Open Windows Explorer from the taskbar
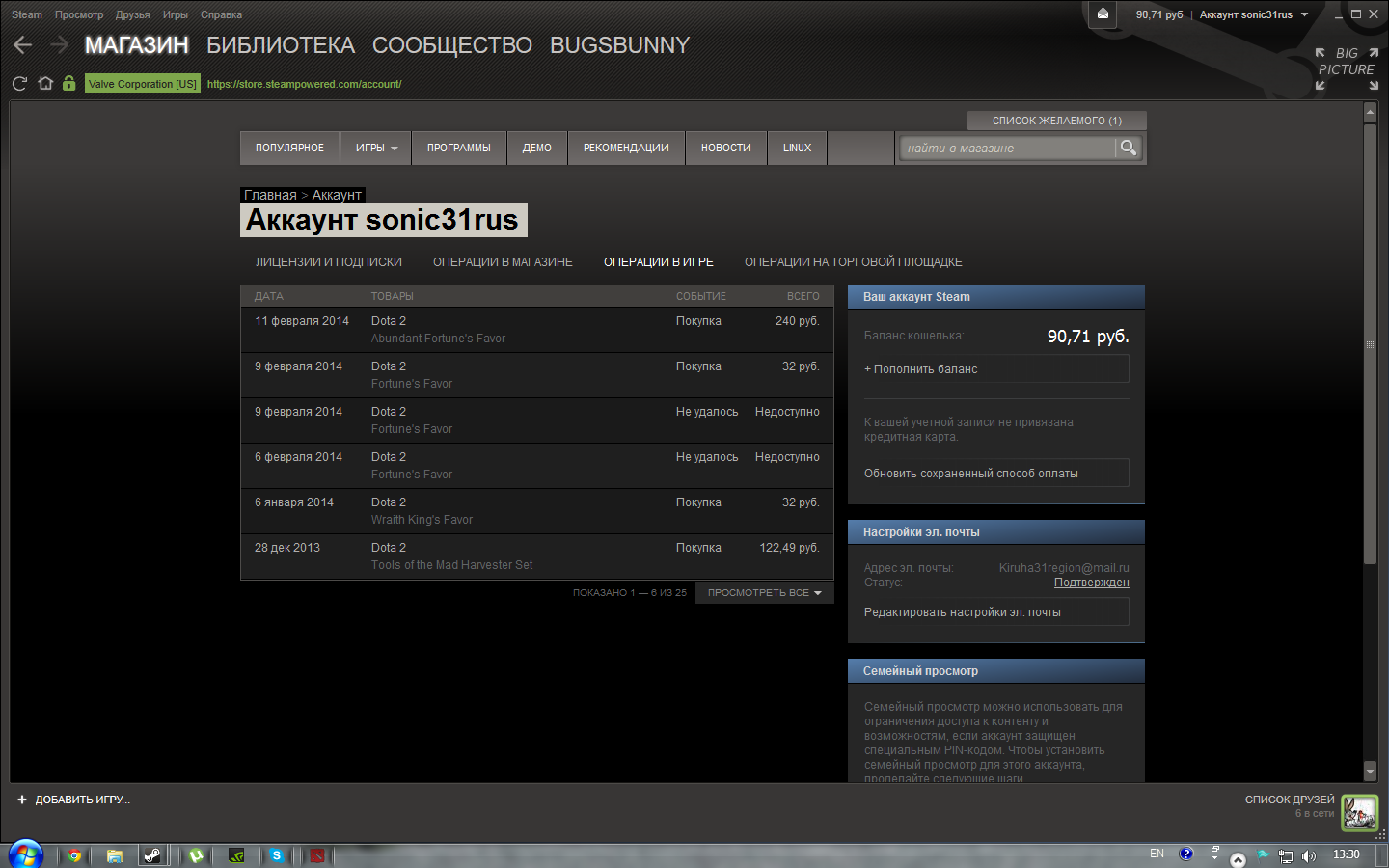Screen dimensions: 1389x868 (x=115, y=855)
